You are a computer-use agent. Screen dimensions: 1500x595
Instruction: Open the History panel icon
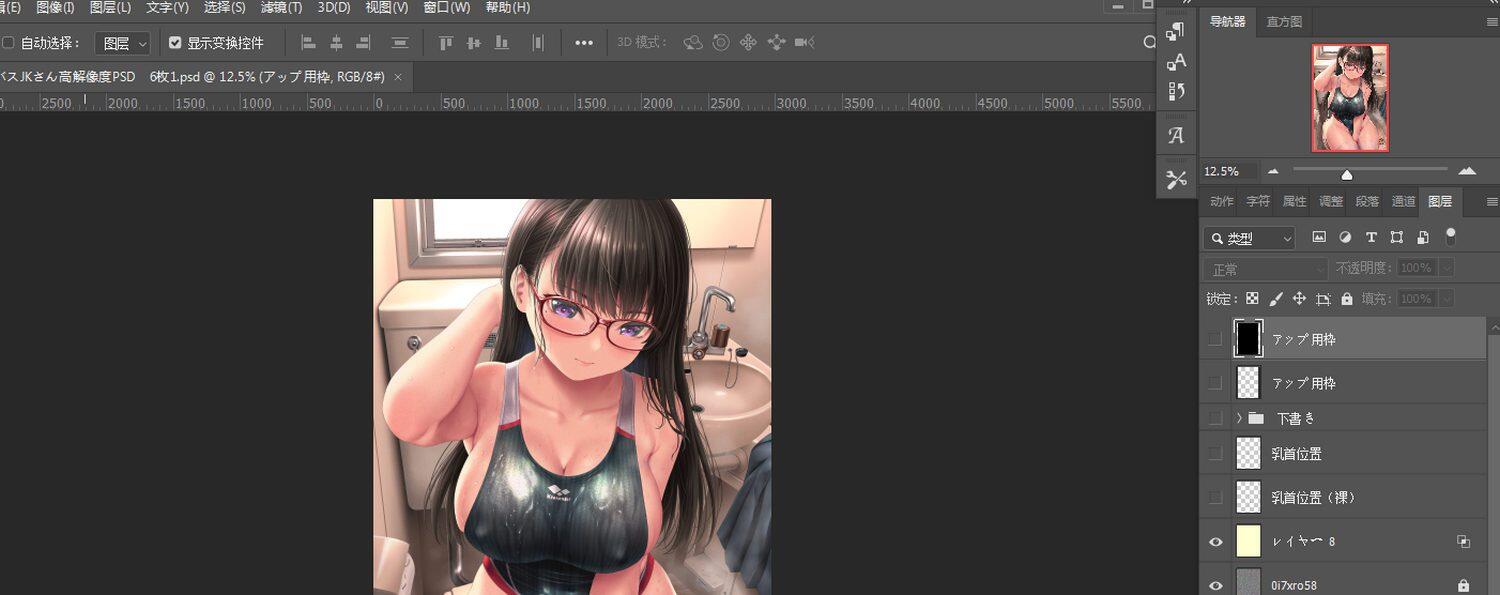tap(1176, 92)
